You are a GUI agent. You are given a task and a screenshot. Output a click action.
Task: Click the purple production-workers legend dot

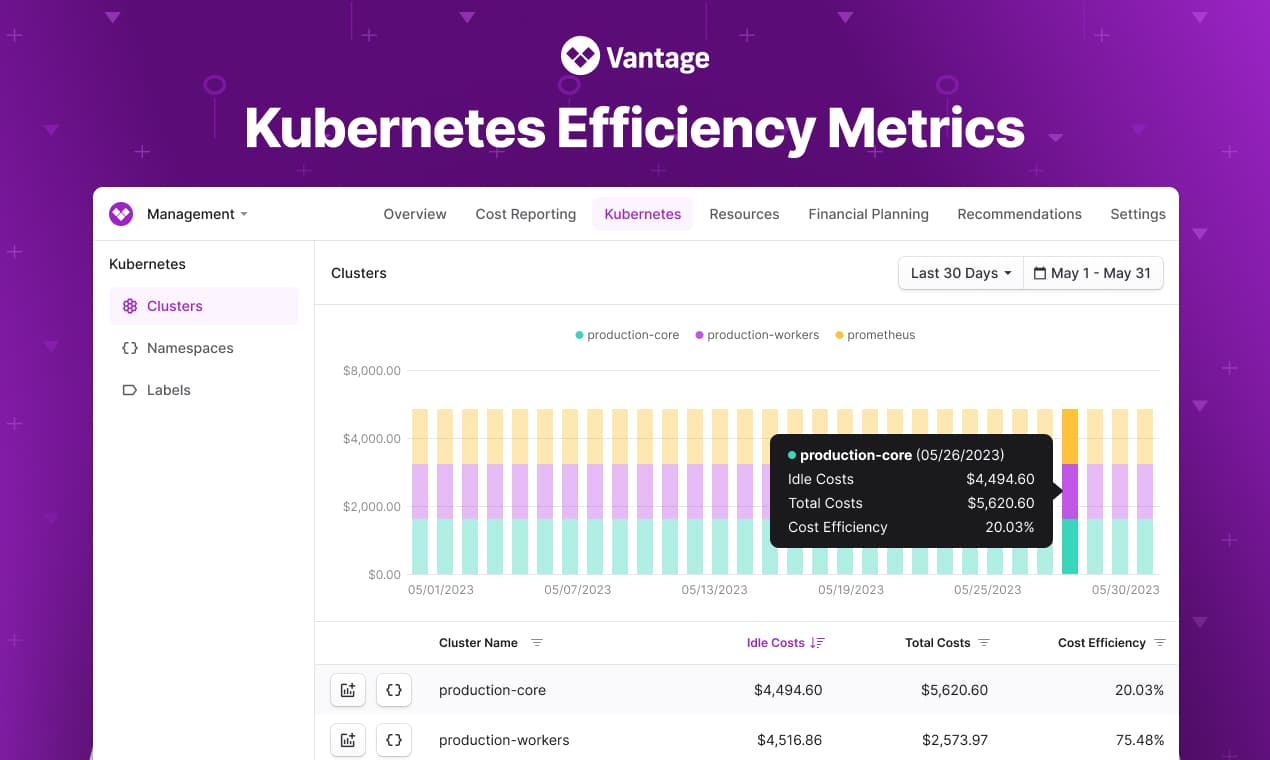tap(697, 335)
